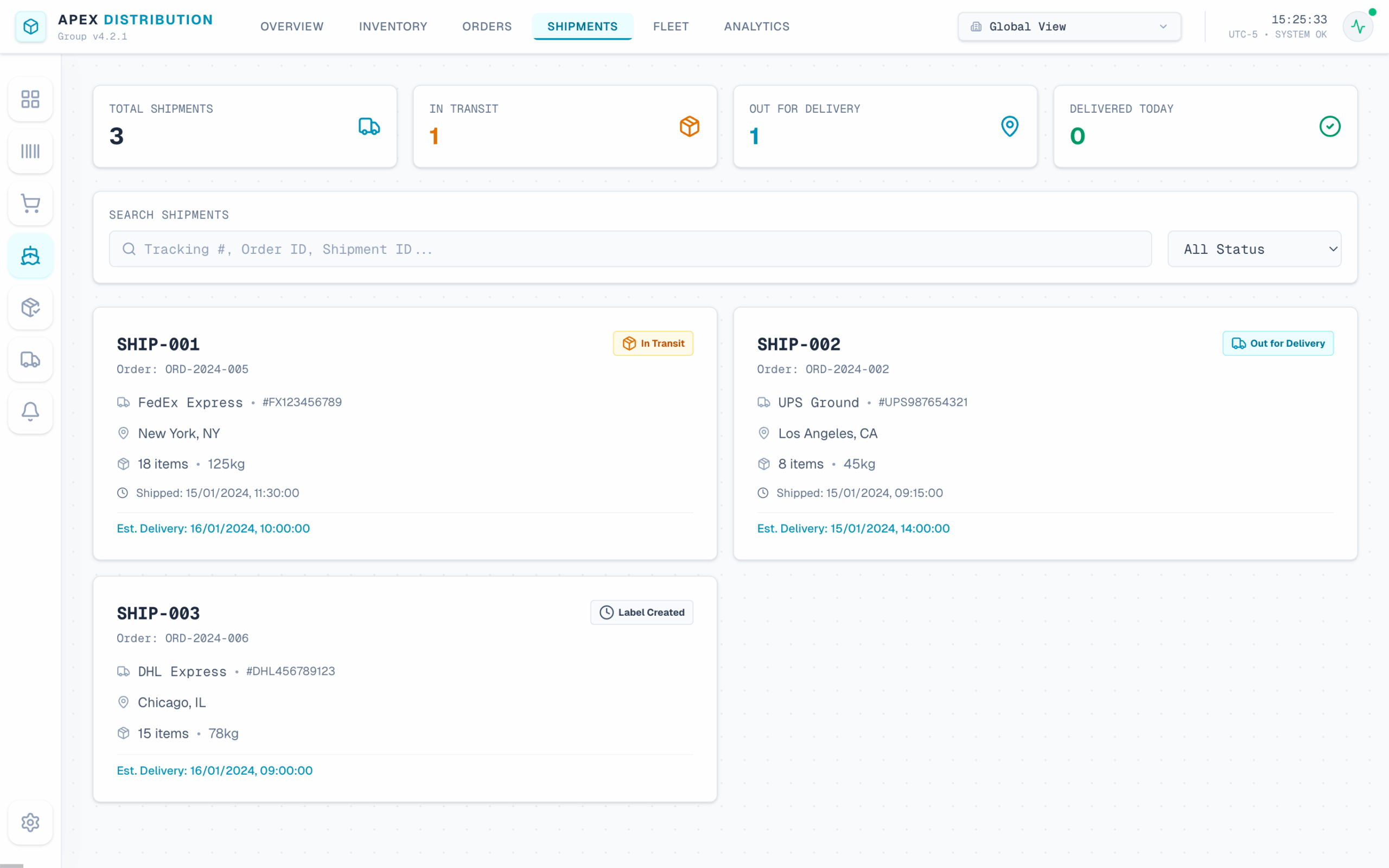1389x868 pixels.
Task: Select the ship icon in sidebar
Action: [30, 256]
